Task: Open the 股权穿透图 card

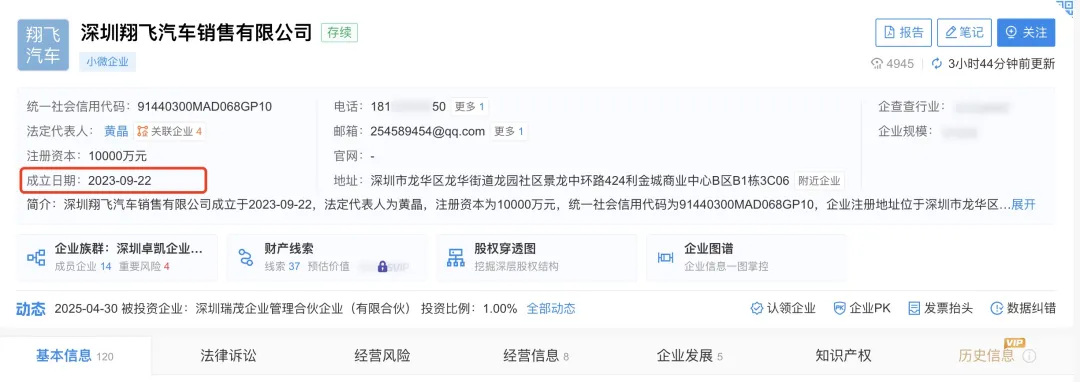Action: (x=537, y=257)
